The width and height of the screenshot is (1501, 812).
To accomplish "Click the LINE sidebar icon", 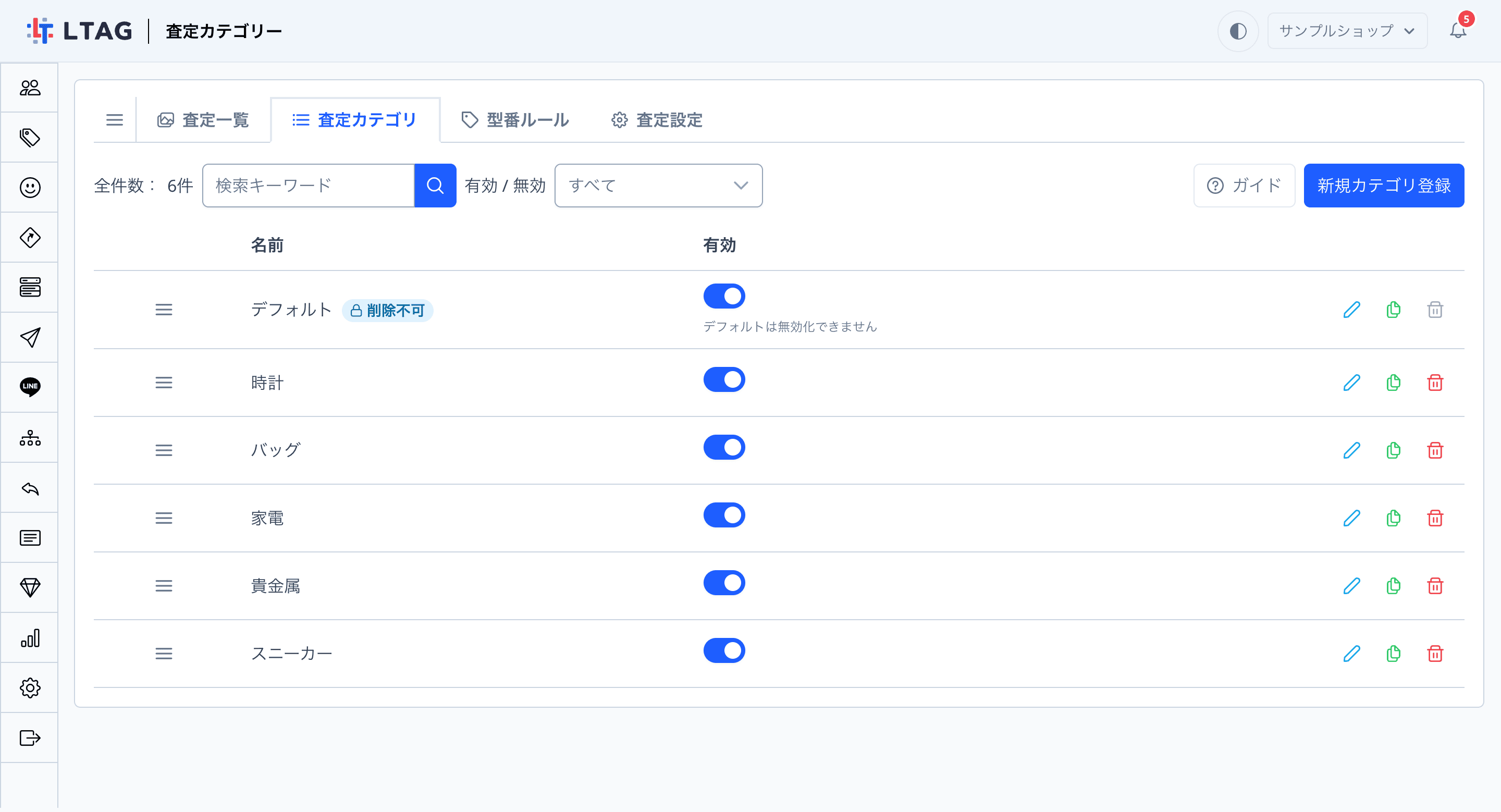I will coord(30,387).
